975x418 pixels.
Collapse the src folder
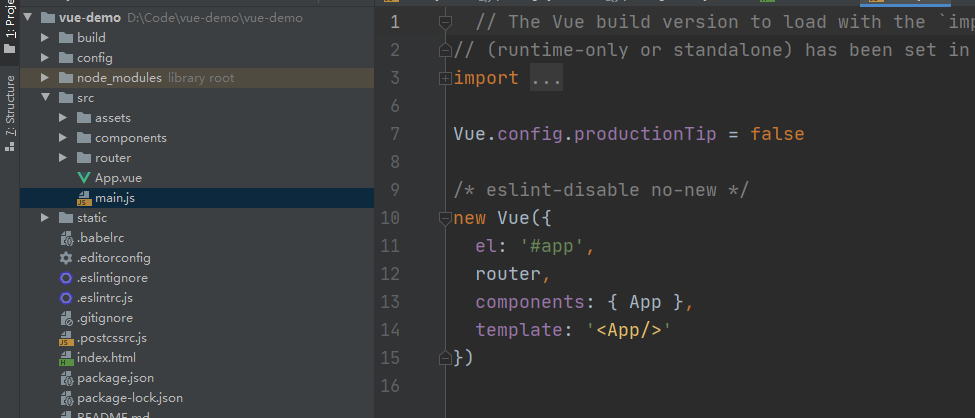45,98
